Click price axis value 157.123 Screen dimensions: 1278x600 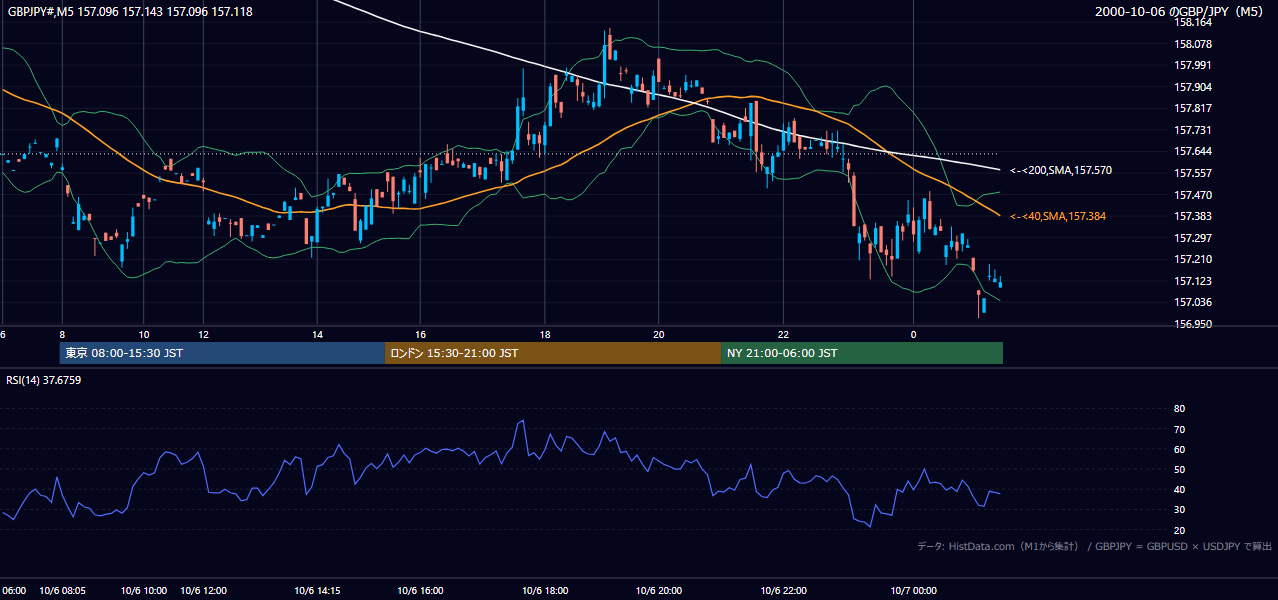(x=1192, y=282)
